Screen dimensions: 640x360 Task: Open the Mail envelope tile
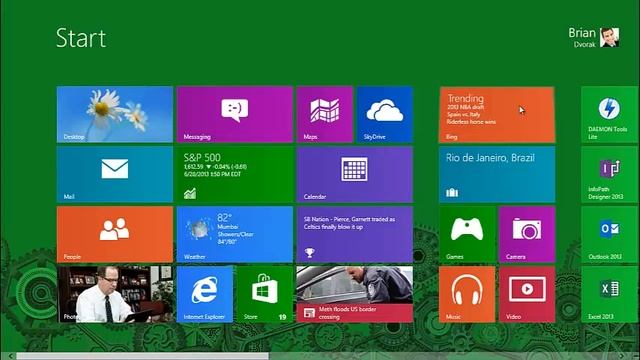[115, 174]
